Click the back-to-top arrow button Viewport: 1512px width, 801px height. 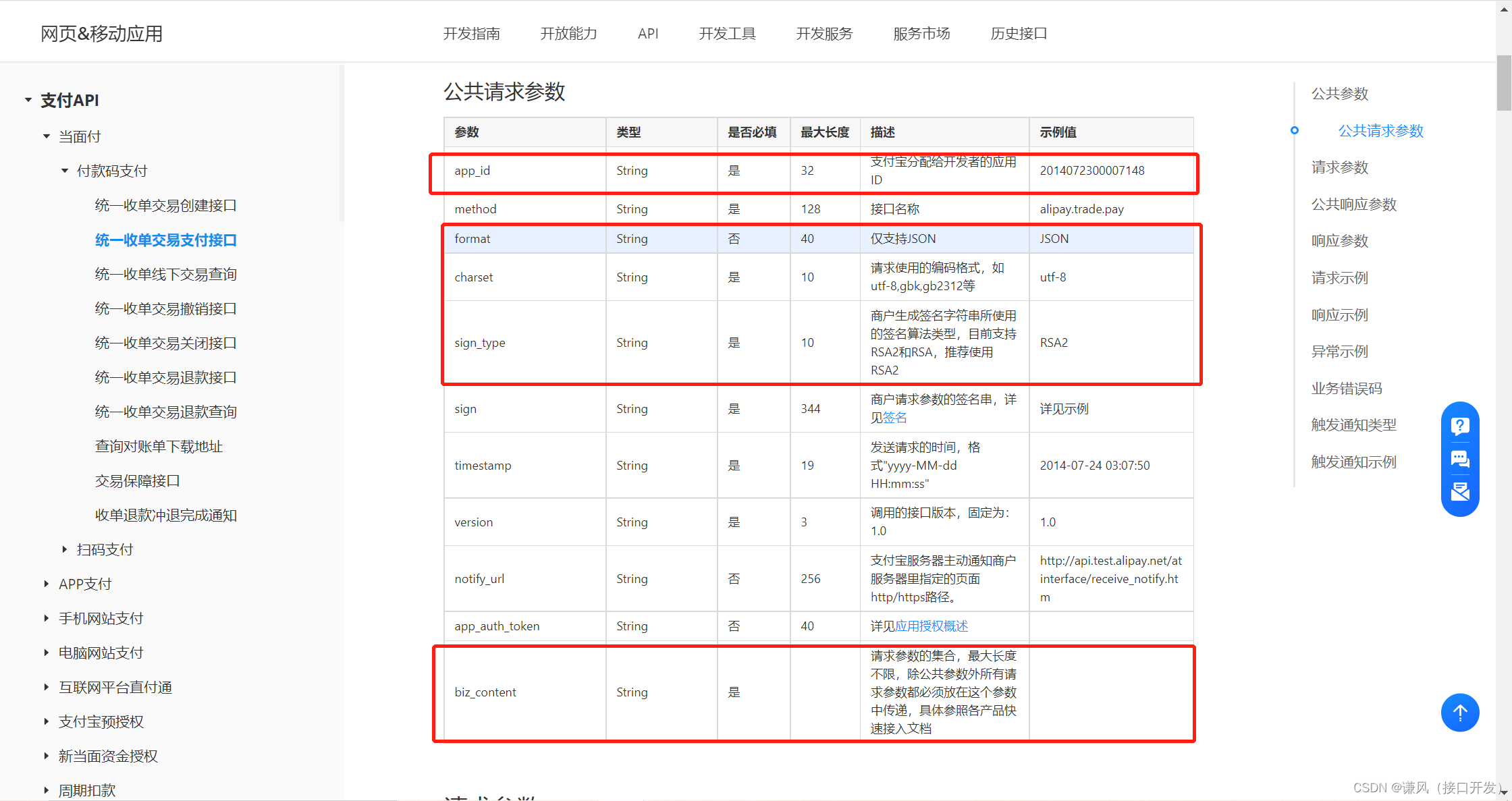tap(1460, 713)
